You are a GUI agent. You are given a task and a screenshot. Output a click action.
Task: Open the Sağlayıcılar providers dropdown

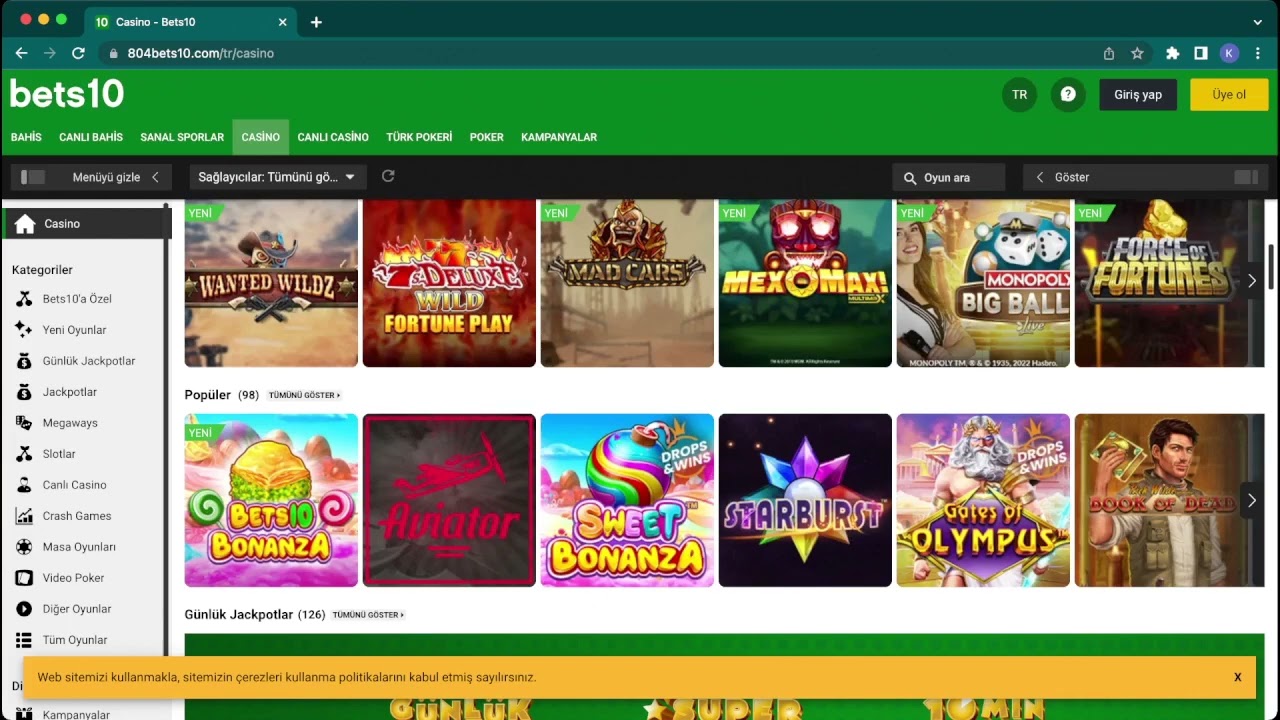click(277, 177)
